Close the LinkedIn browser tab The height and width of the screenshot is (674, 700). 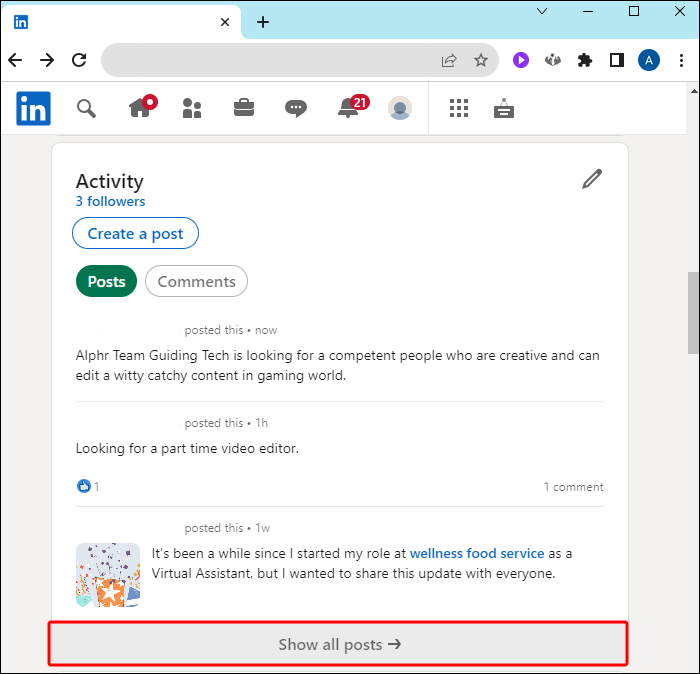225,22
